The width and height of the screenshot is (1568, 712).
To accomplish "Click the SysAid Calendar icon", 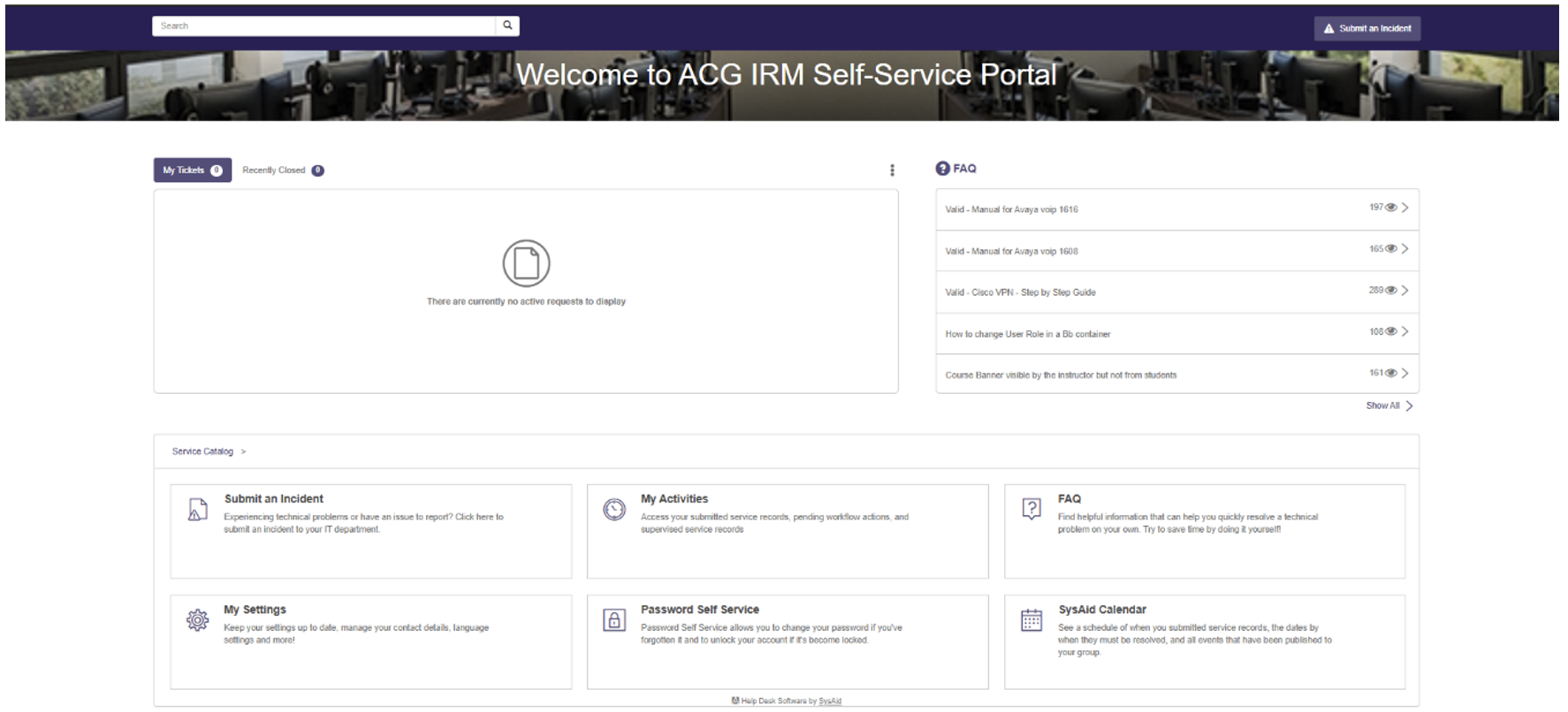I will tap(1031, 620).
